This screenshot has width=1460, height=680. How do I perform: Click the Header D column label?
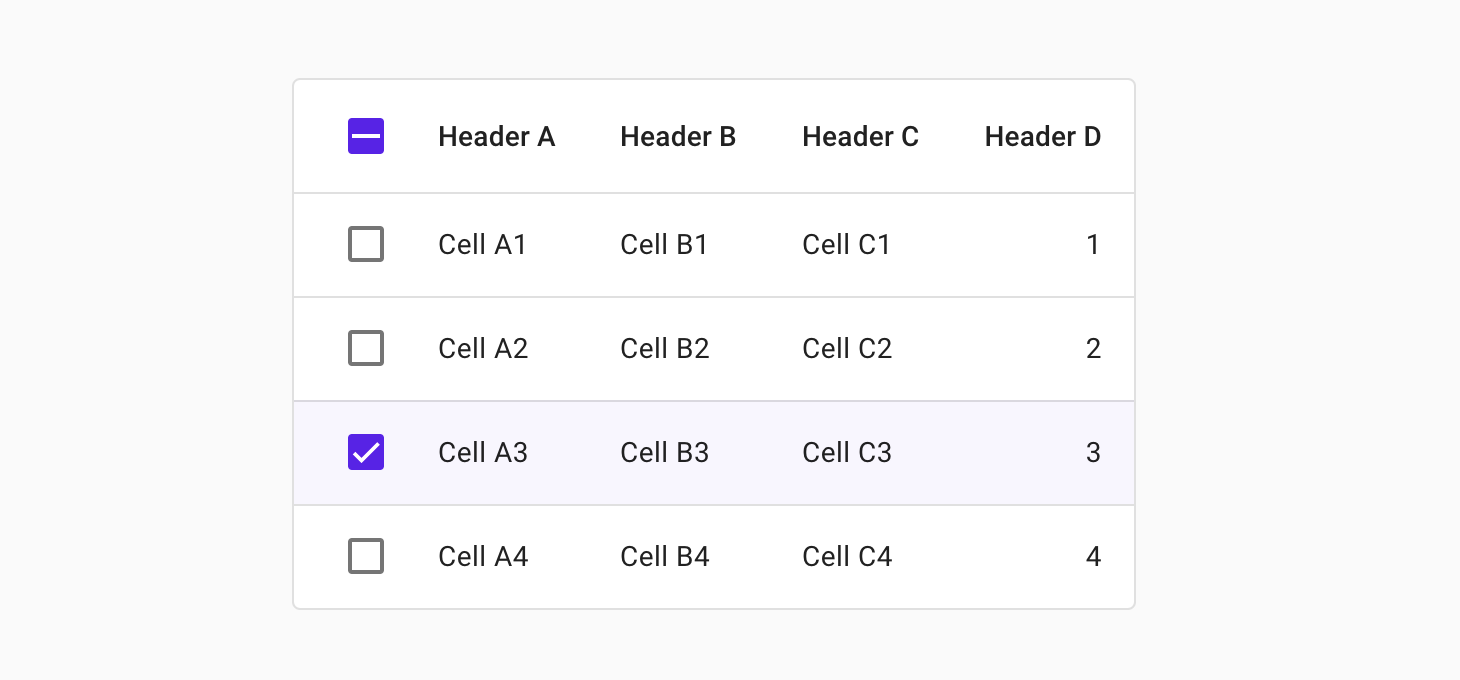(x=1043, y=136)
